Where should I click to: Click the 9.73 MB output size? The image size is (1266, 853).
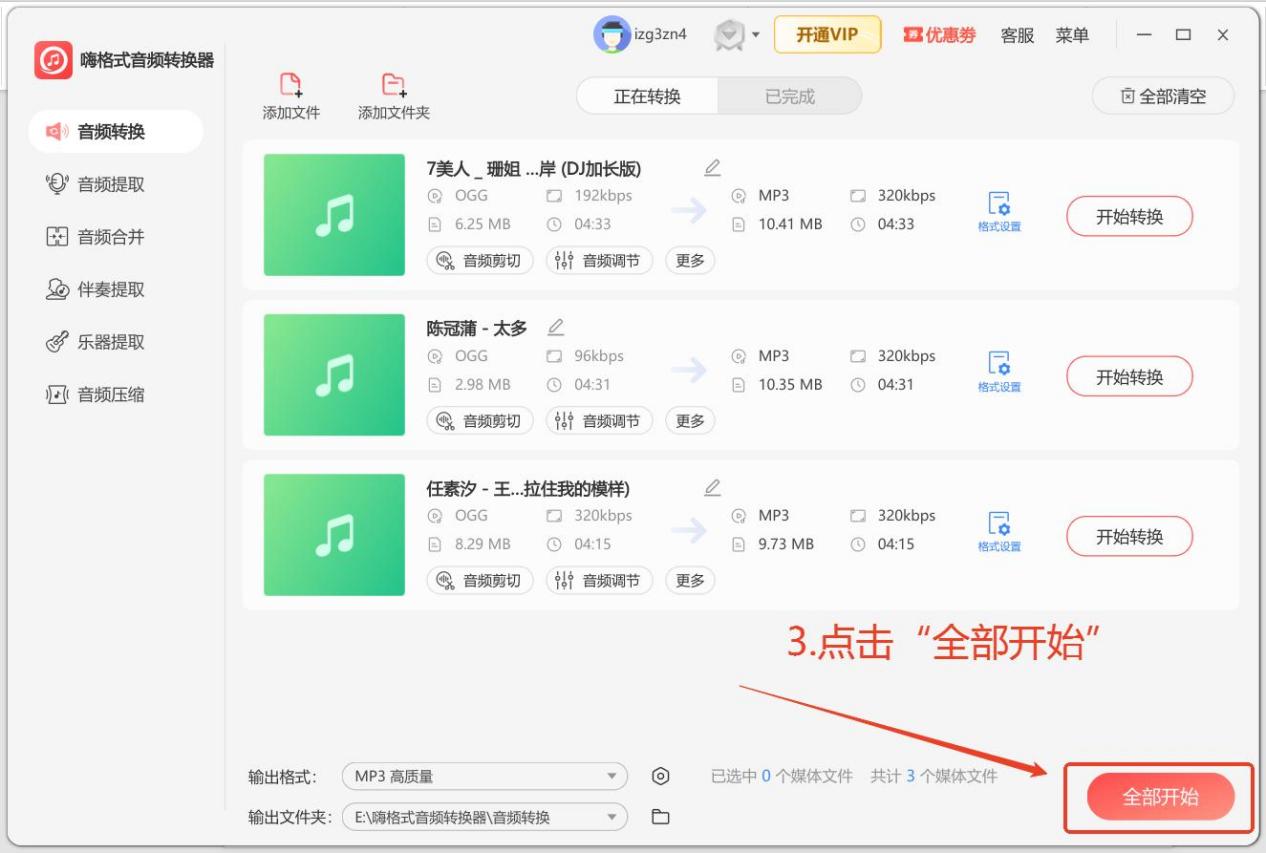(786, 544)
